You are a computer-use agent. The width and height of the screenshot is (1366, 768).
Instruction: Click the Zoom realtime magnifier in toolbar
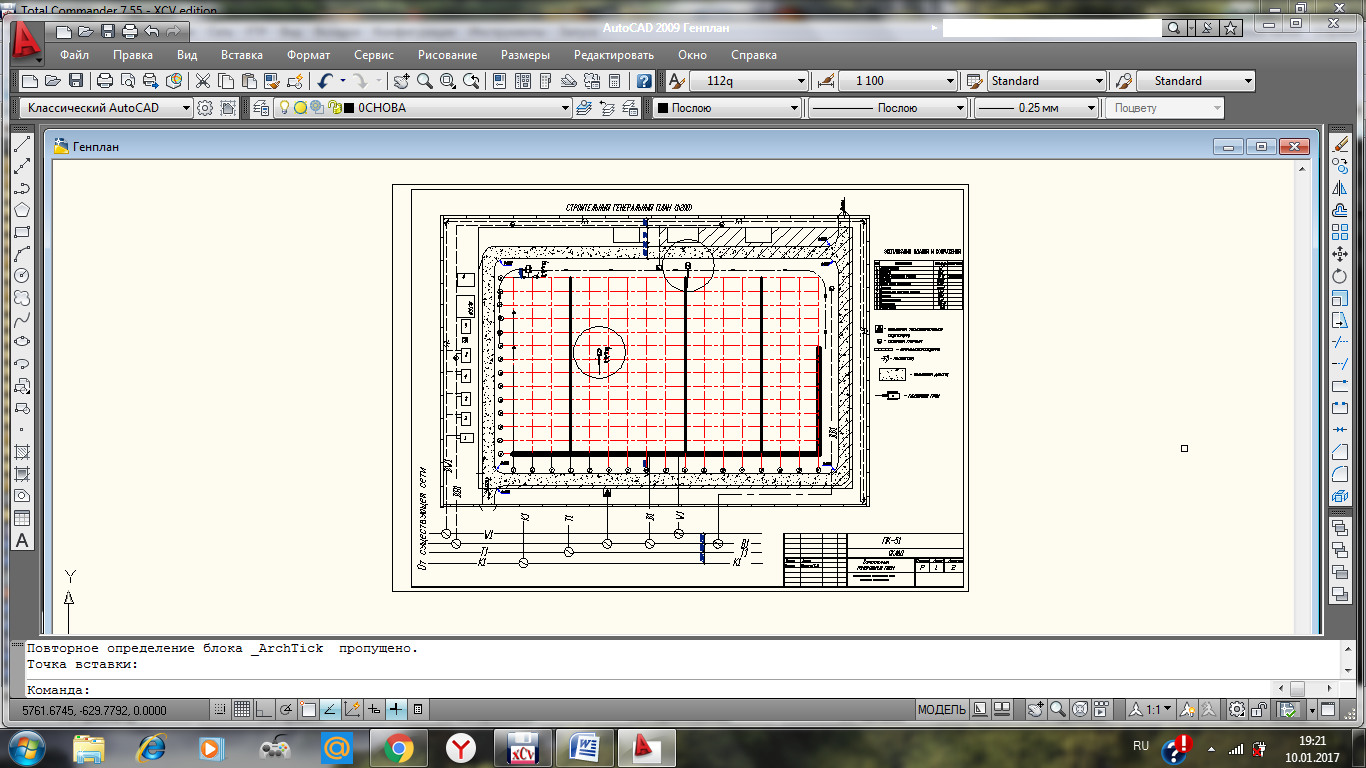pos(424,81)
